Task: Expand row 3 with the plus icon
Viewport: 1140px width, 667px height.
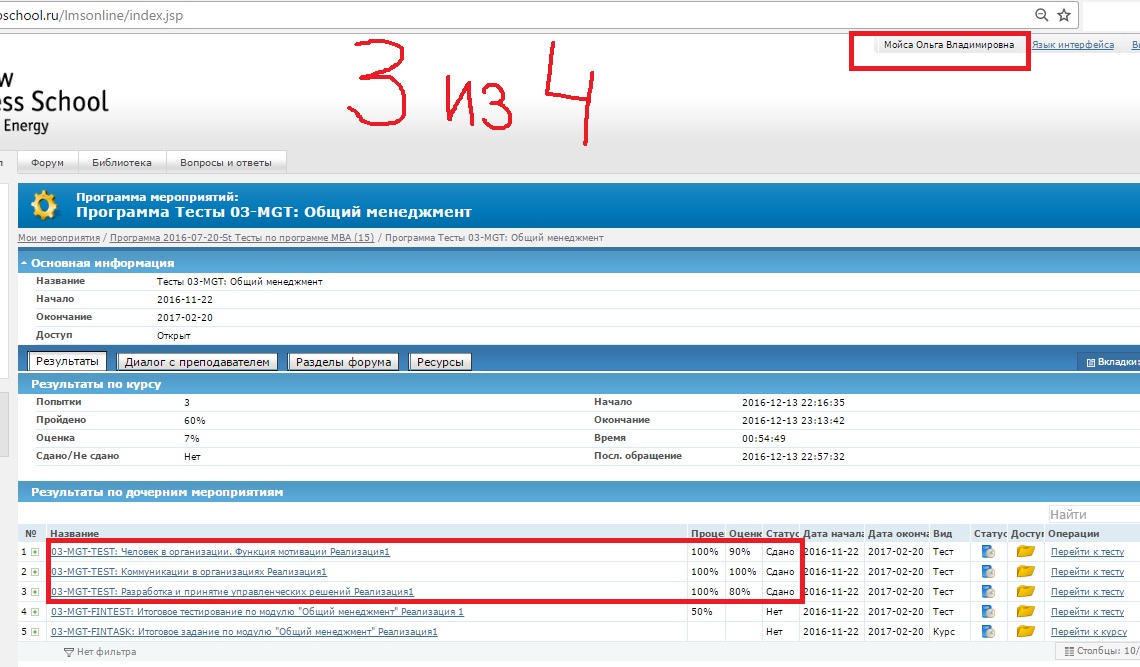Action: 35,592
